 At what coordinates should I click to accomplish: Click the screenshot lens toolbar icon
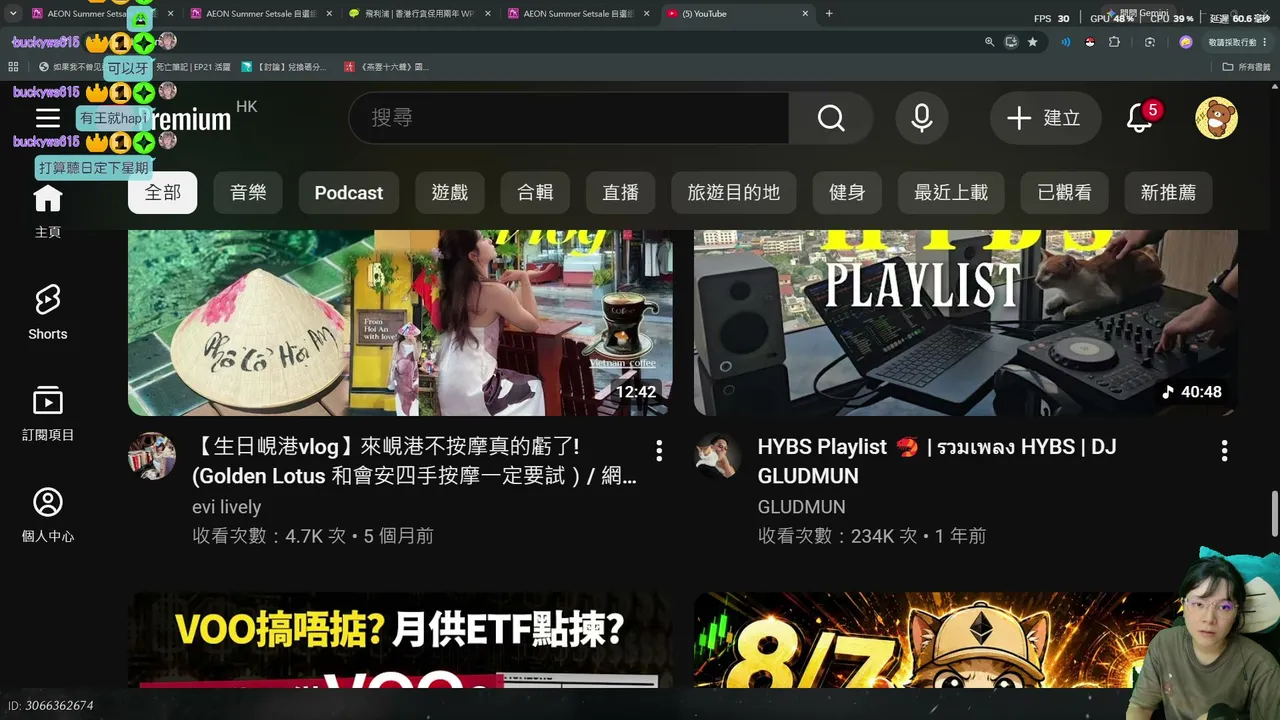(1150, 42)
